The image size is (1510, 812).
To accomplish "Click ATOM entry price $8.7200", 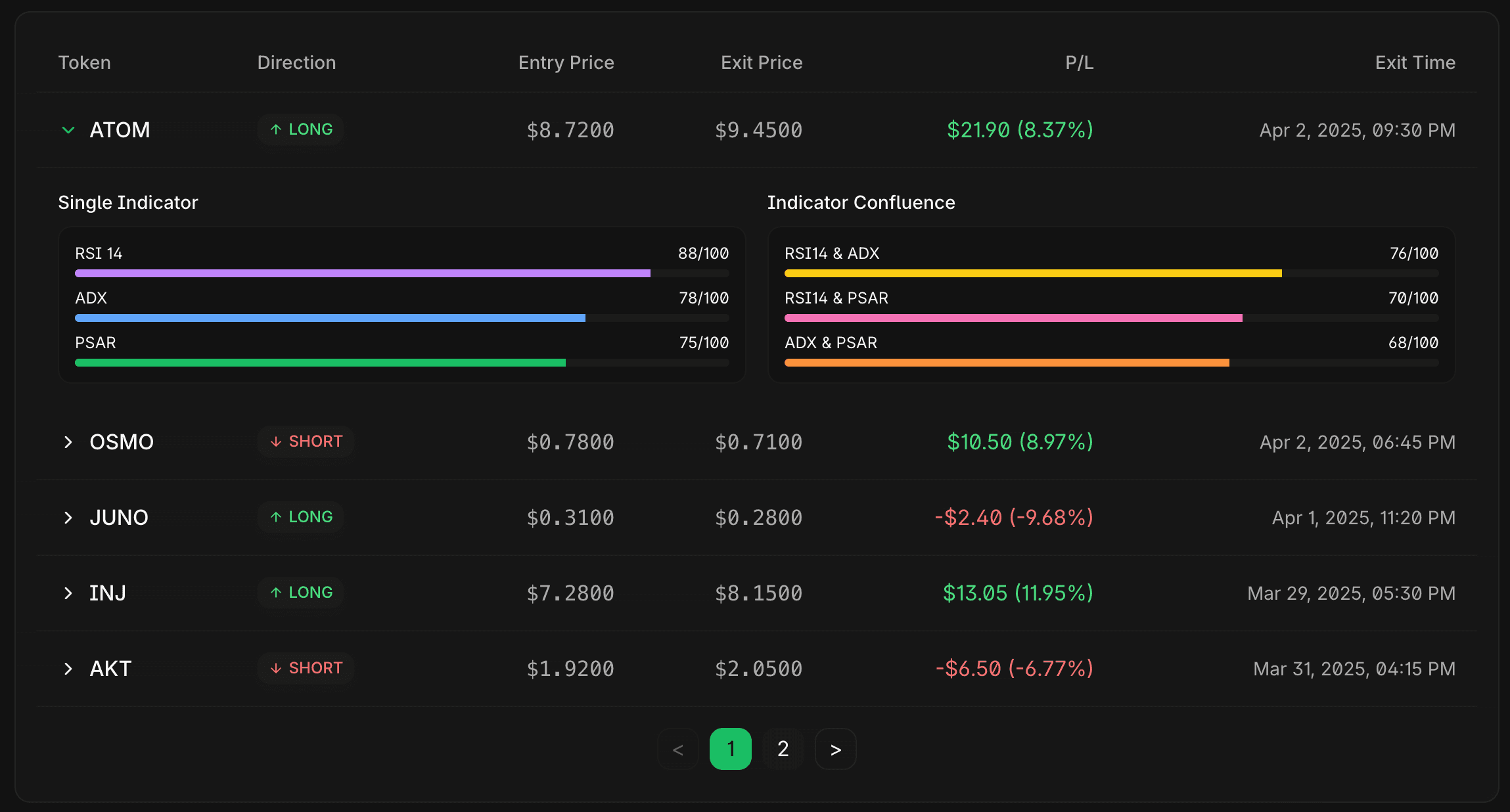I will pos(570,130).
